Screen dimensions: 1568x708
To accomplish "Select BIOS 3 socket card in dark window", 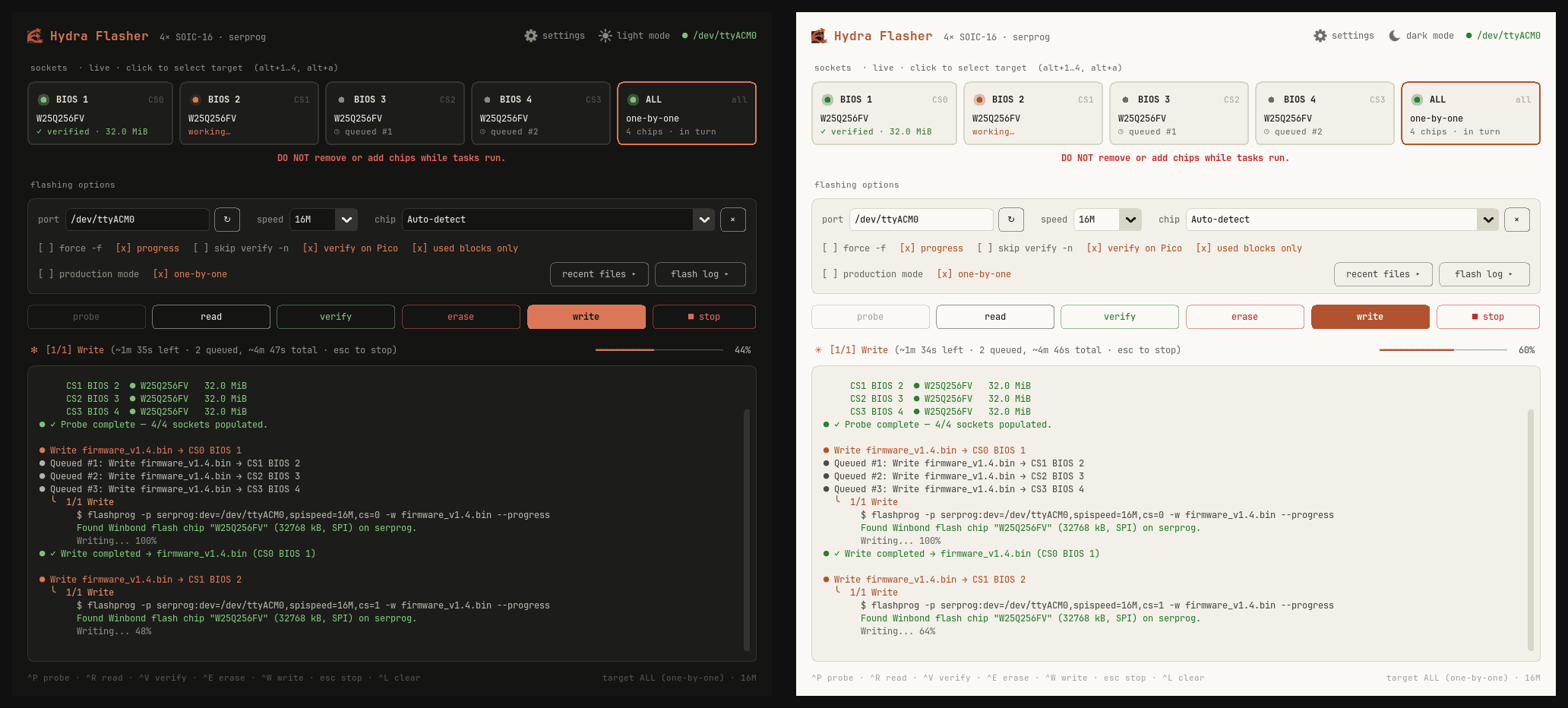I will point(395,113).
